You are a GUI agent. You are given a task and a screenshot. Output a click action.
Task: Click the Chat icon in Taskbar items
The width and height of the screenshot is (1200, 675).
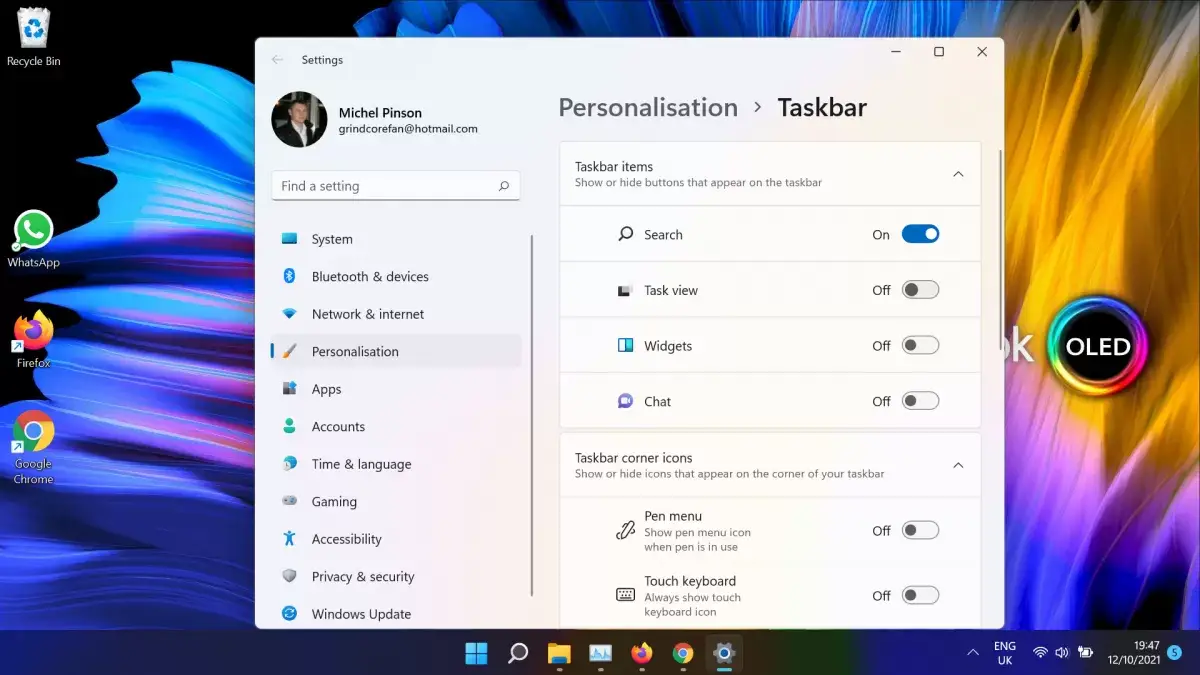(x=626, y=401)
